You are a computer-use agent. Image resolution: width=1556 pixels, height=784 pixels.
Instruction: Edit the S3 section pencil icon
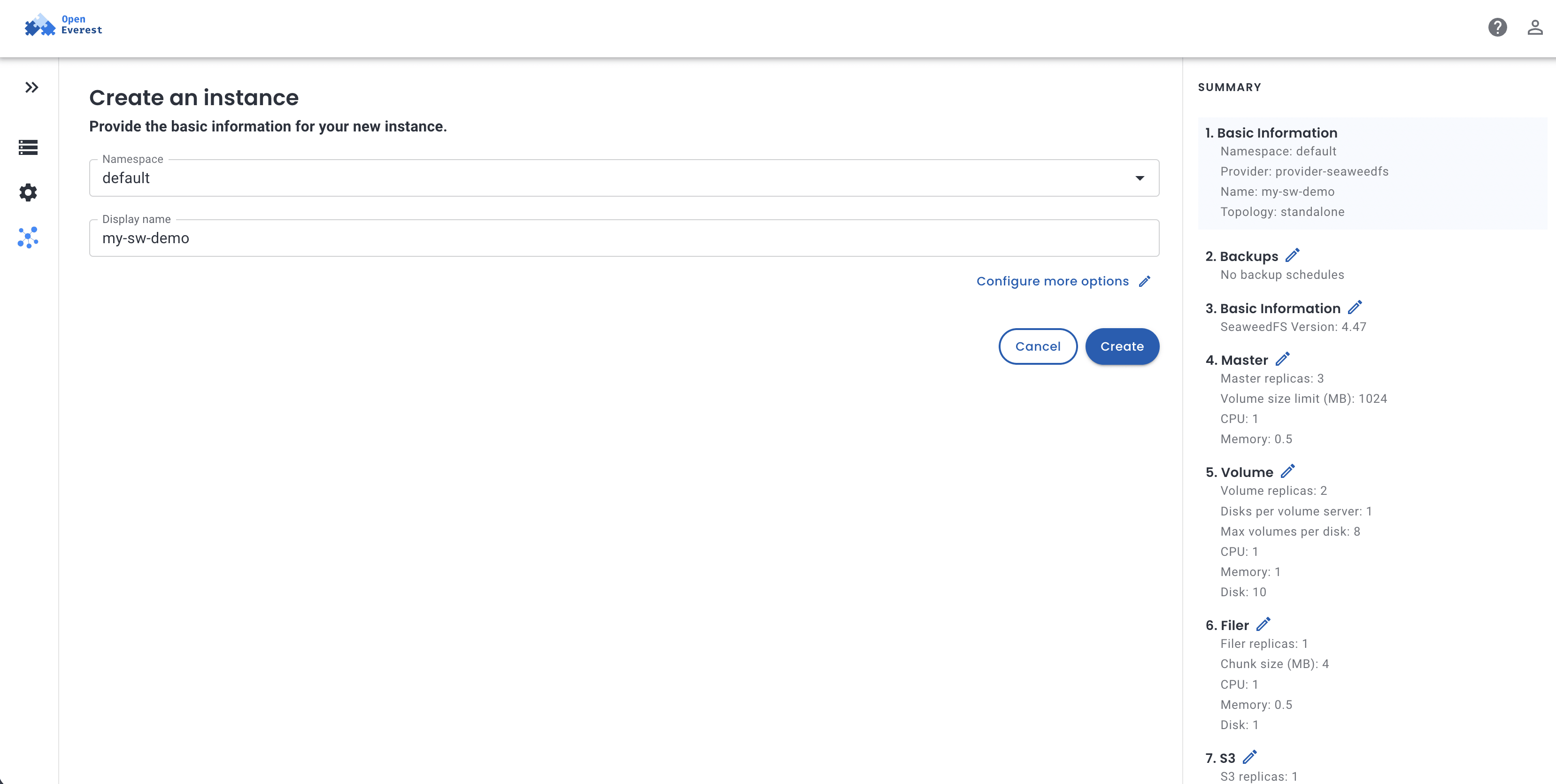coord(1249,757)
